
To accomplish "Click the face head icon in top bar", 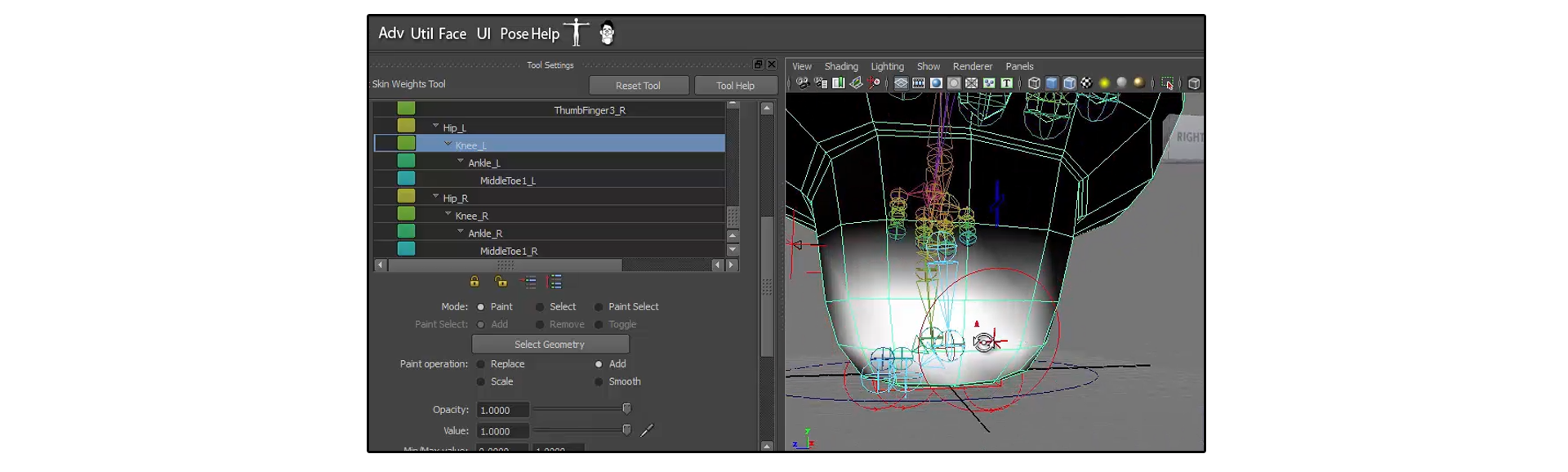I will [x=607, y=33].
